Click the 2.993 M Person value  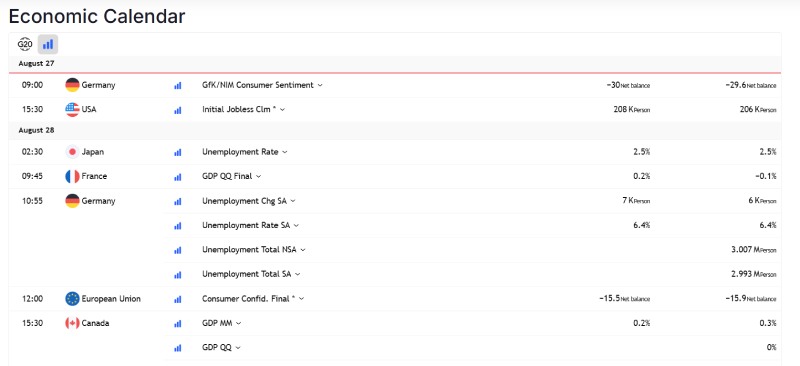[754, 274]
